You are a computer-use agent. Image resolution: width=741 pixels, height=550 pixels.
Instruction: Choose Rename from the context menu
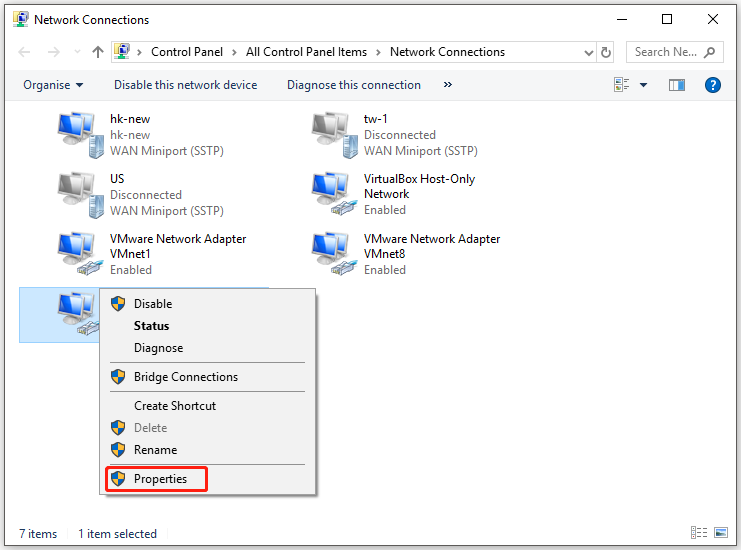tap(207, 449)
